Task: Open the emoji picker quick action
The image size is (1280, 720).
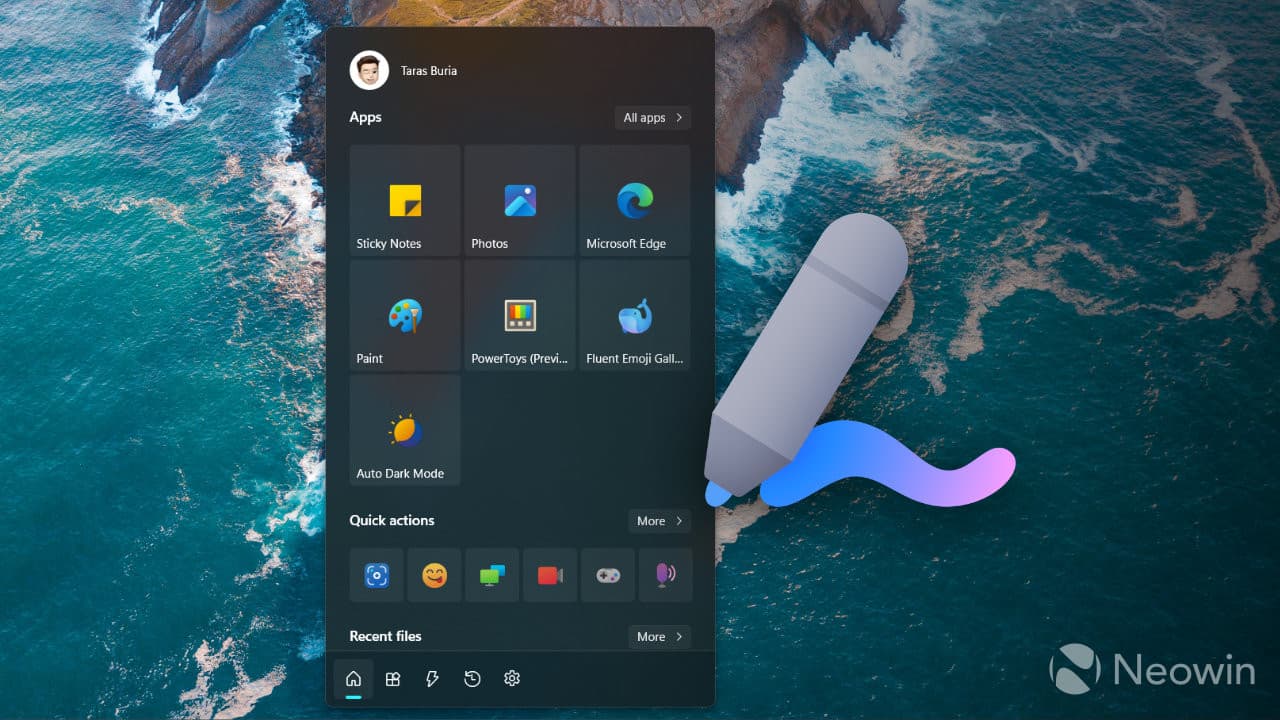Action: coord(434,575)
